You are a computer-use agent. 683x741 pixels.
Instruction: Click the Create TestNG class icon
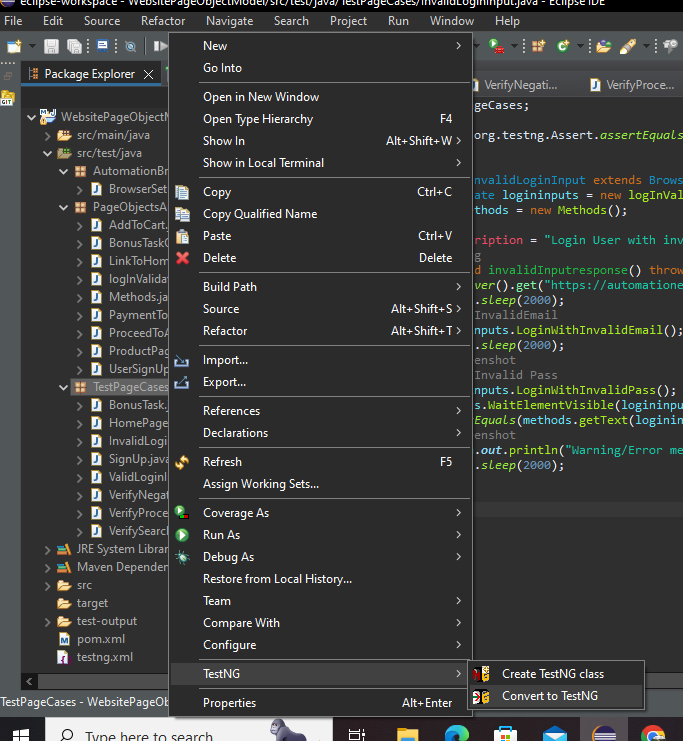[482, 674]
